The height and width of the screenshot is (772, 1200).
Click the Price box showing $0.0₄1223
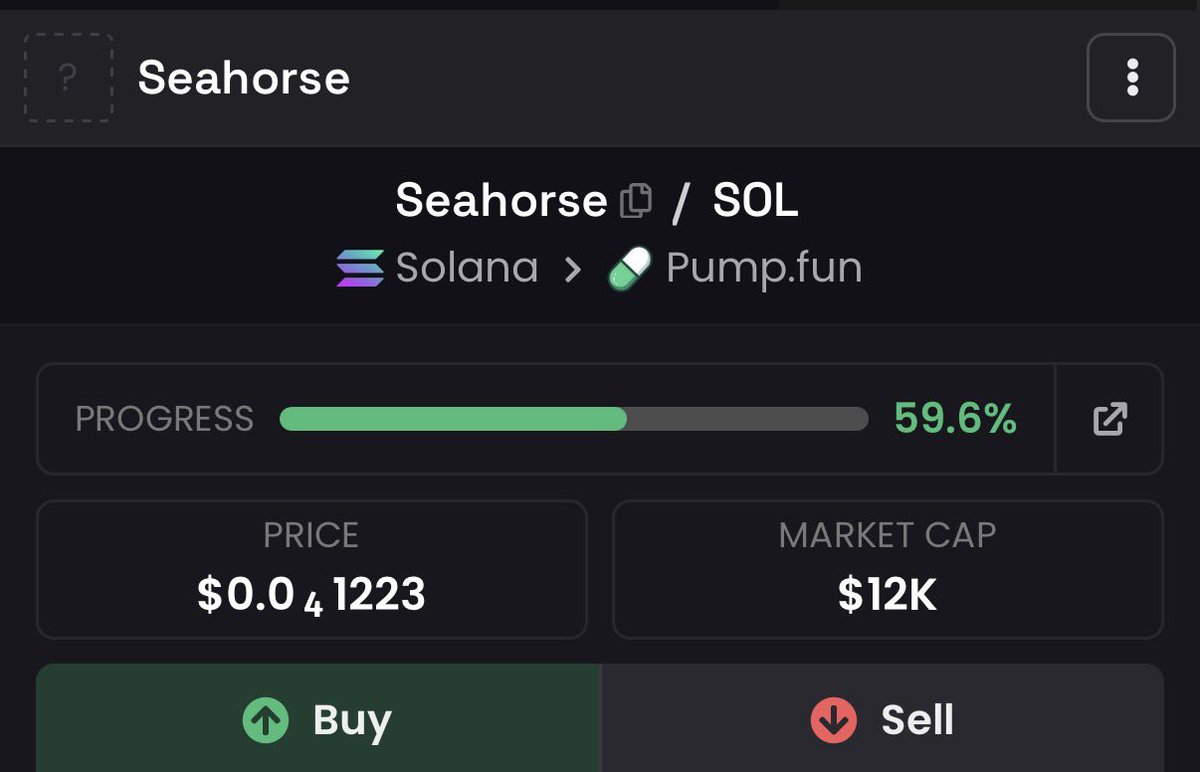pos(312,569)
